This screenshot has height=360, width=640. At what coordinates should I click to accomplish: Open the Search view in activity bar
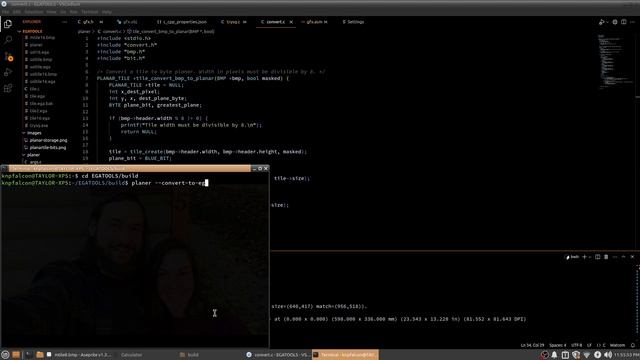click(8, 40)
